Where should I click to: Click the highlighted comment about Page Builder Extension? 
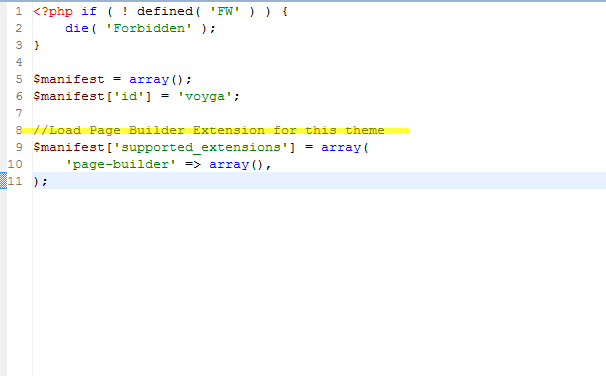[209, 130]
